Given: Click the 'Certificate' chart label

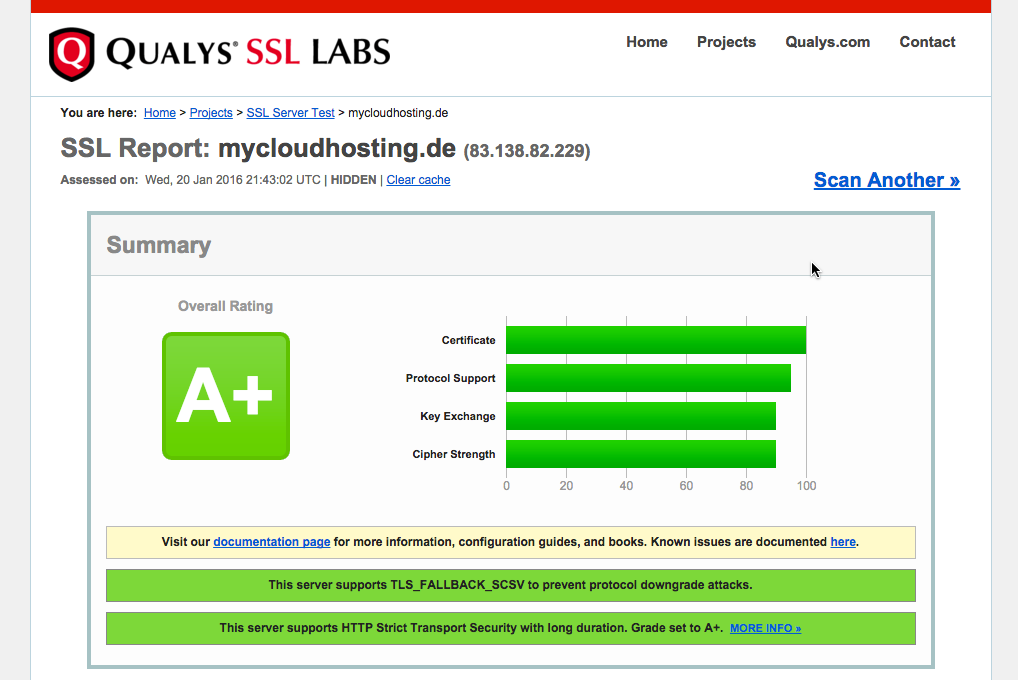Looking at the screenshot, I should [x=468, y=340].
